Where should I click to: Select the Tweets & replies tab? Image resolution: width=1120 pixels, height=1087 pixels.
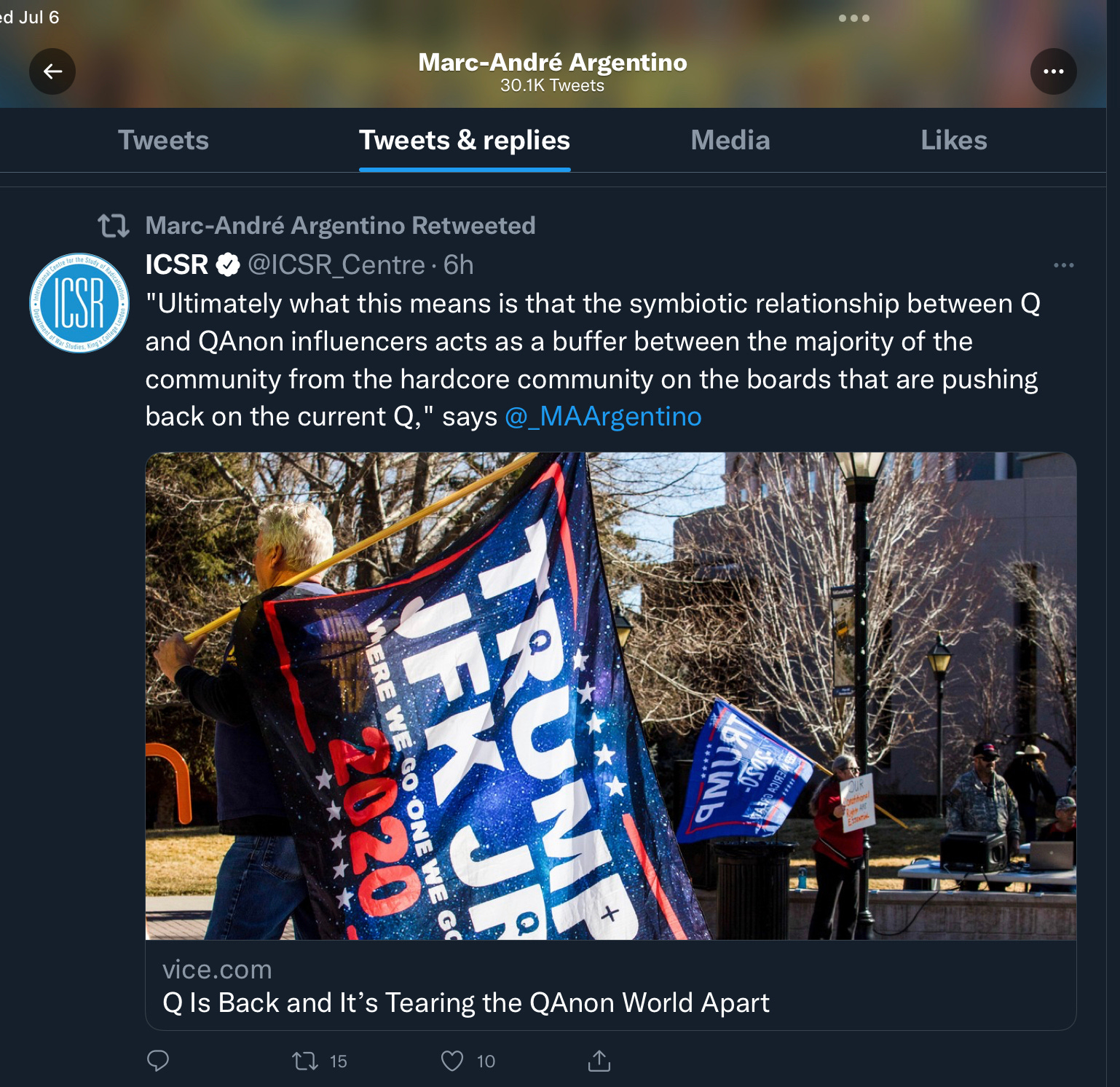click(x=465, y=140)
